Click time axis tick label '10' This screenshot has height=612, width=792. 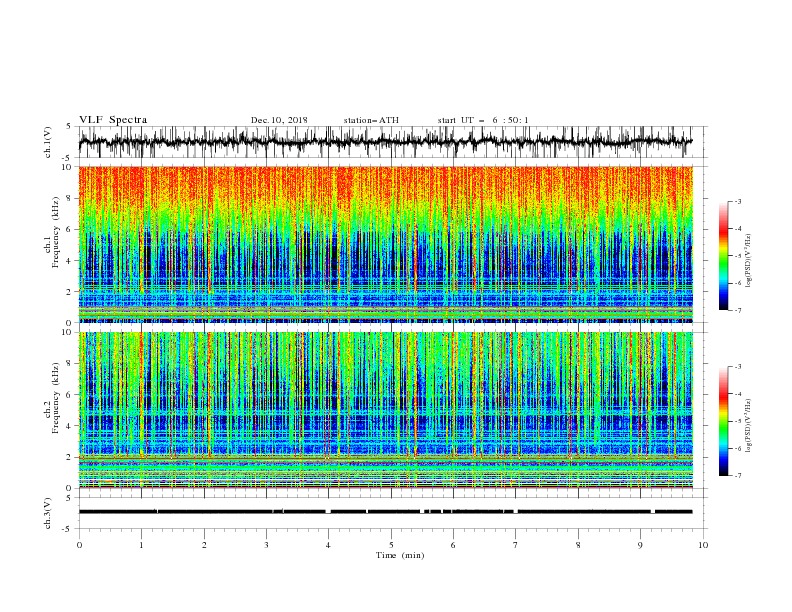coord(703,545)
